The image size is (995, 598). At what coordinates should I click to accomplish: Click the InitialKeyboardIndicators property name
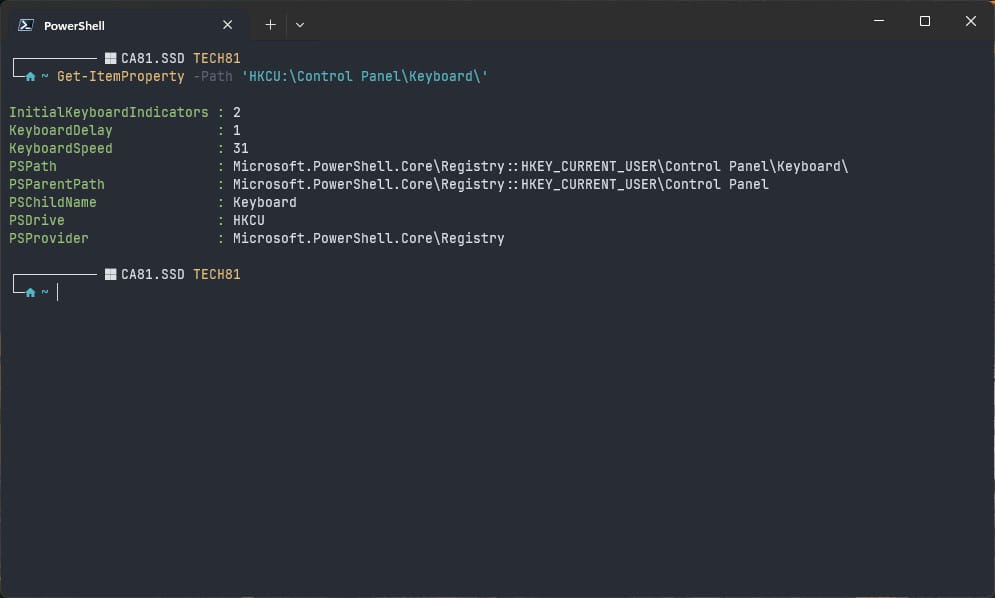click(109, 112)
